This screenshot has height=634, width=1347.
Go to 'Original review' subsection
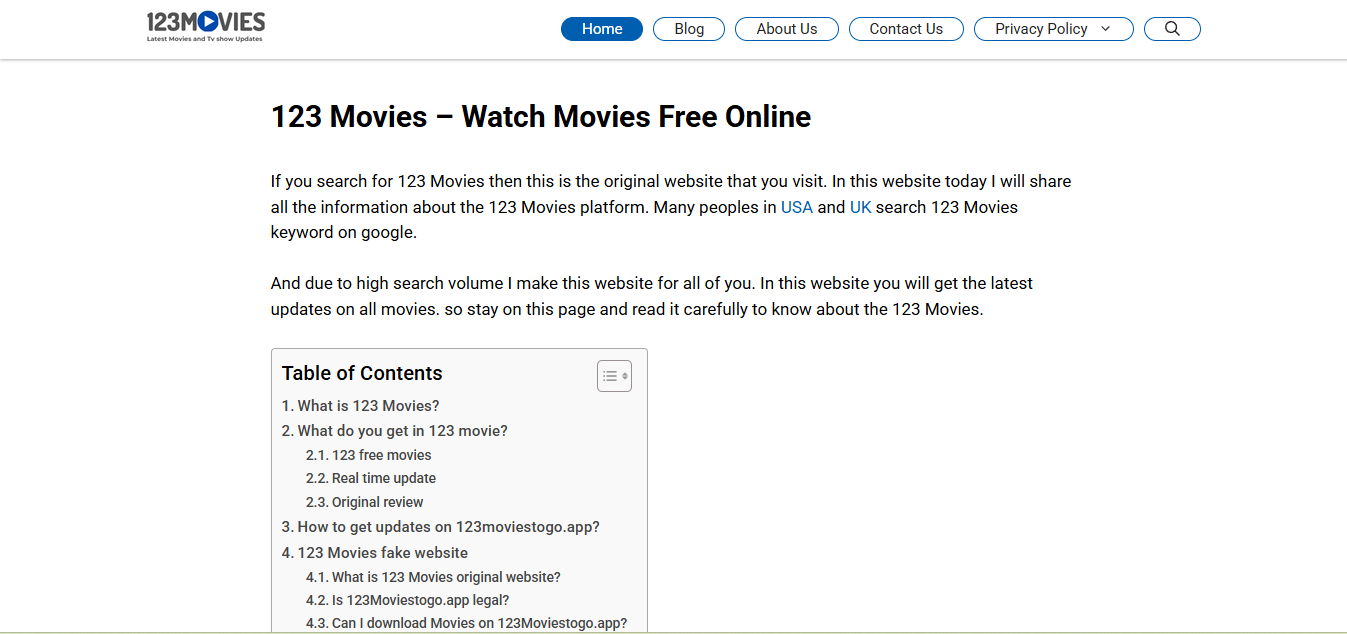(364, 502)
